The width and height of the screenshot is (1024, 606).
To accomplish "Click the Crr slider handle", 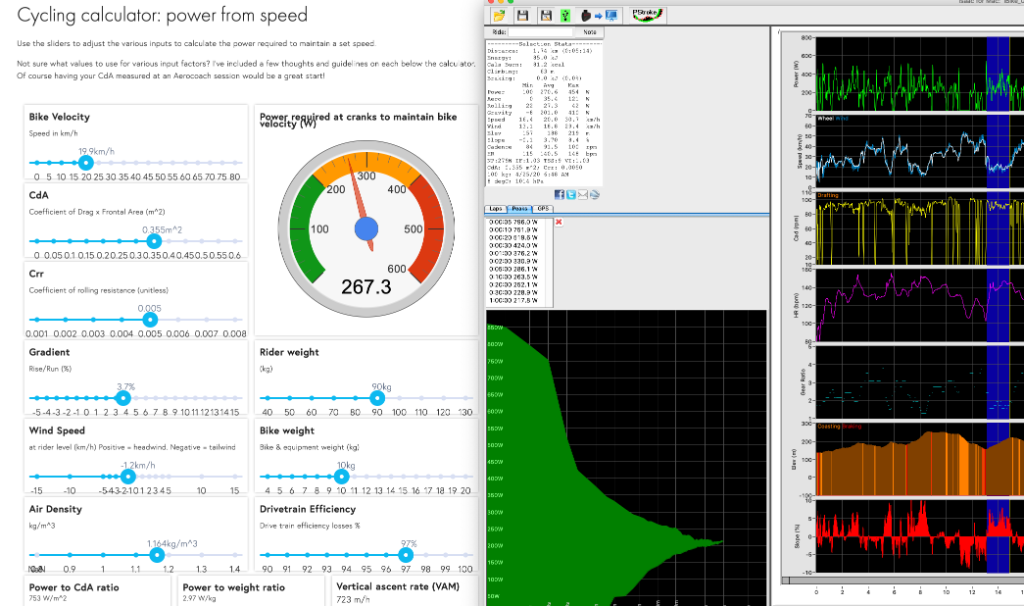I will point(148,319).
